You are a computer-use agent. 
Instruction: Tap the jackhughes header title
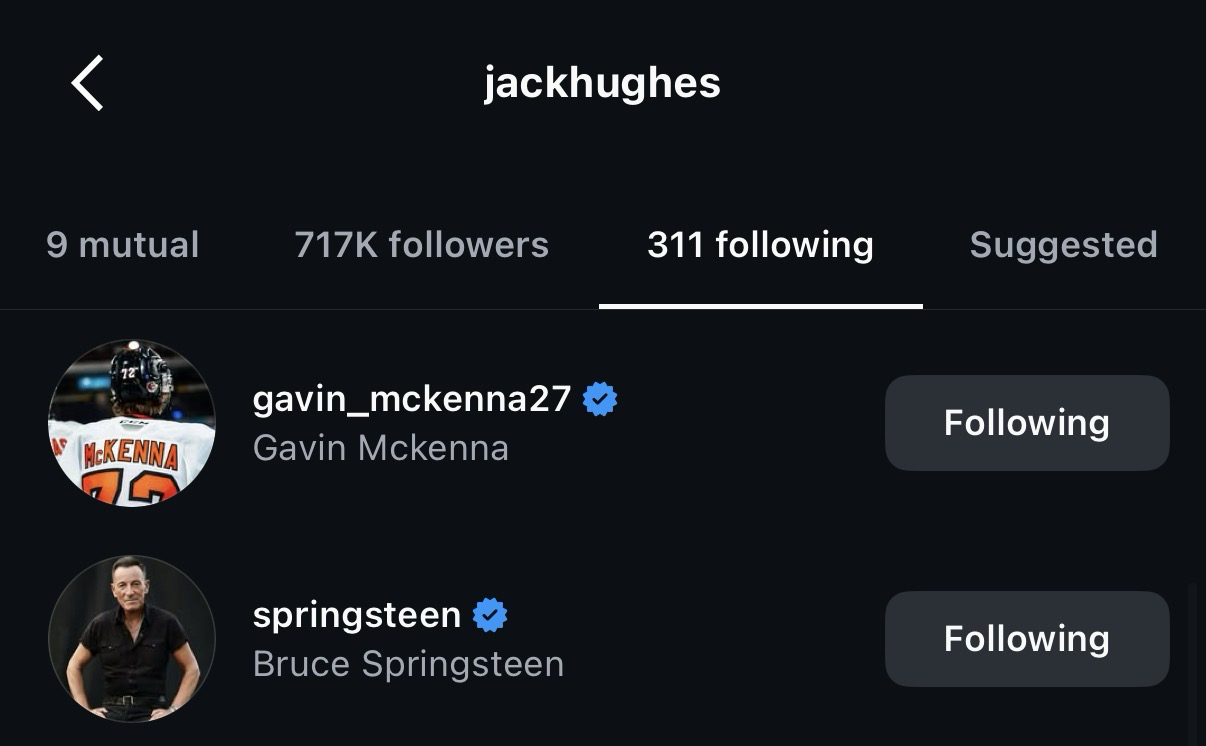point(602,83)
